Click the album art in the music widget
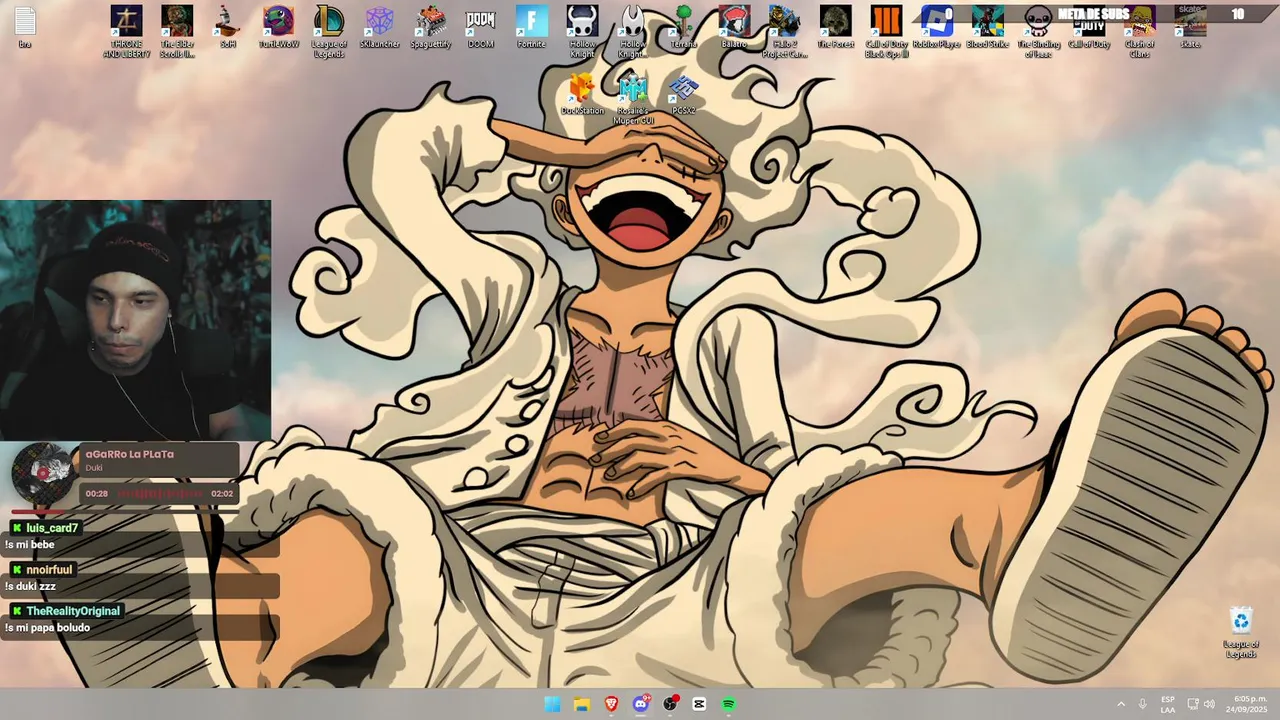Image resolution: width=1280 pixels, height=720 pixels. pyautogui.click(x=43, y=473)
